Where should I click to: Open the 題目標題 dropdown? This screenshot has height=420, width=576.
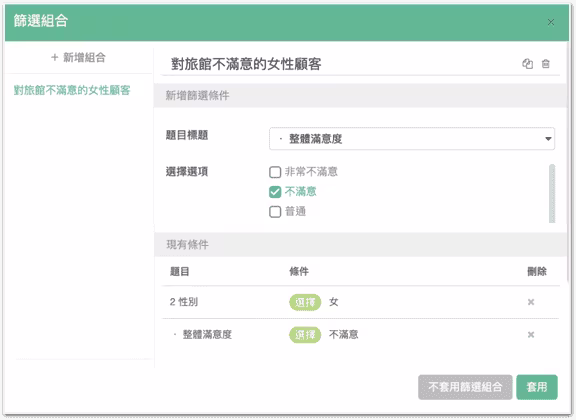point(412,139)
